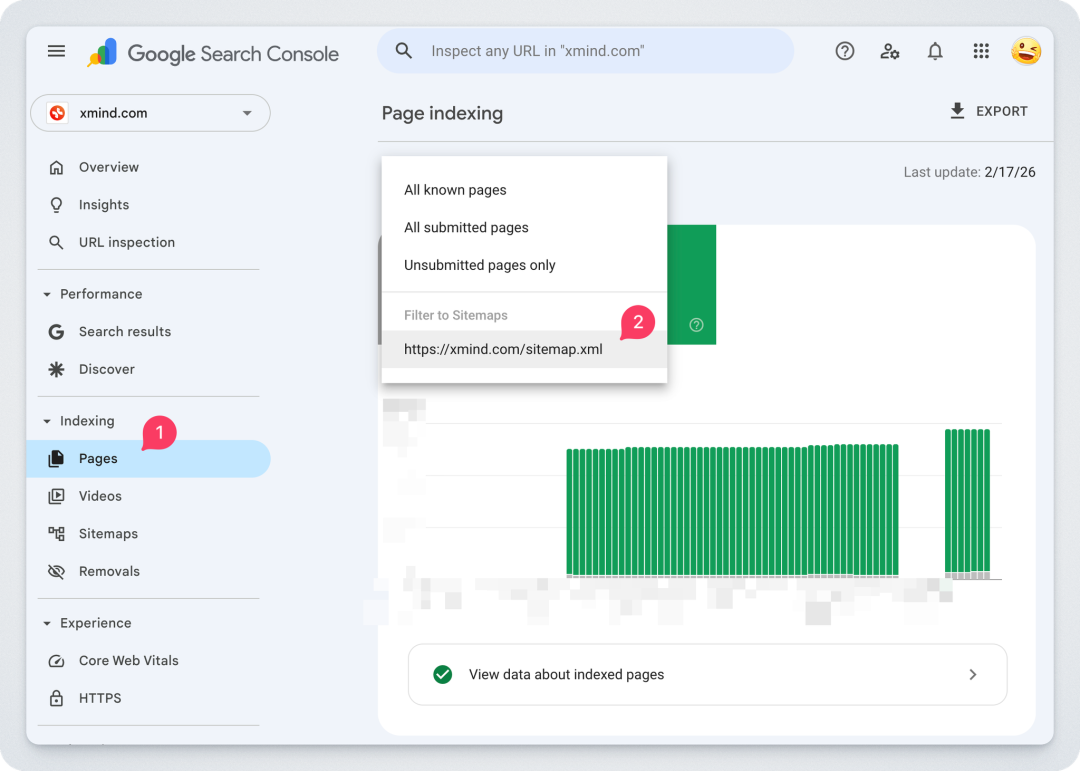This screenshot has width=1080, height=771.
Task: Collapse the Performance section
Action: [x=47, y=294]
